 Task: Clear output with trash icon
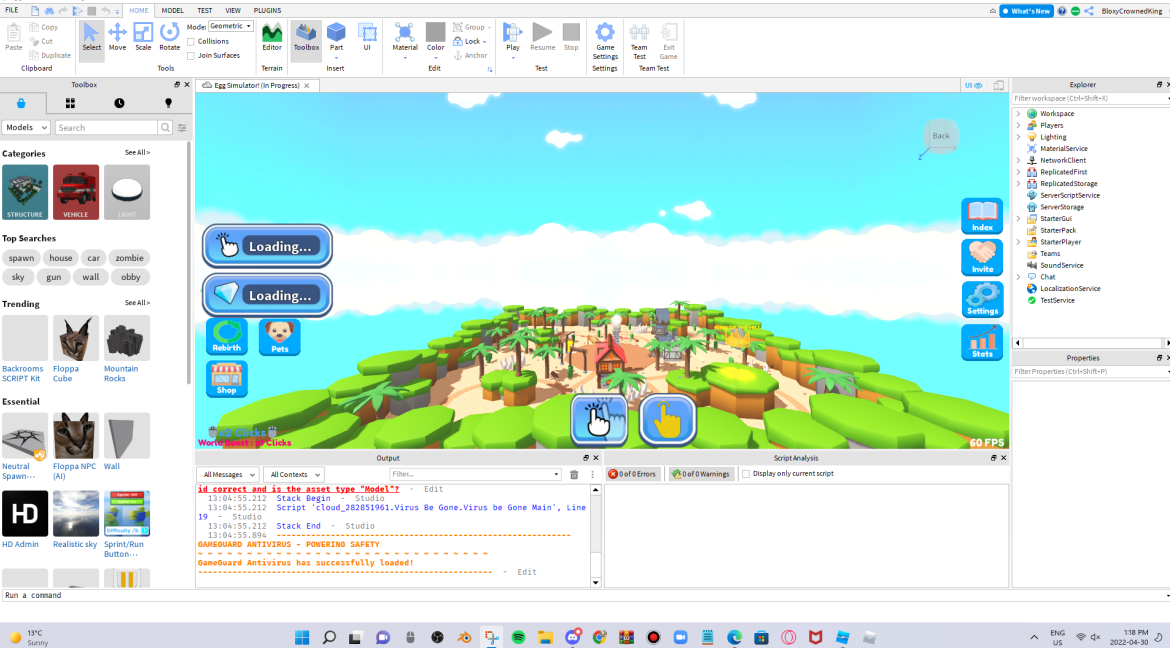(x=574, y=474)
